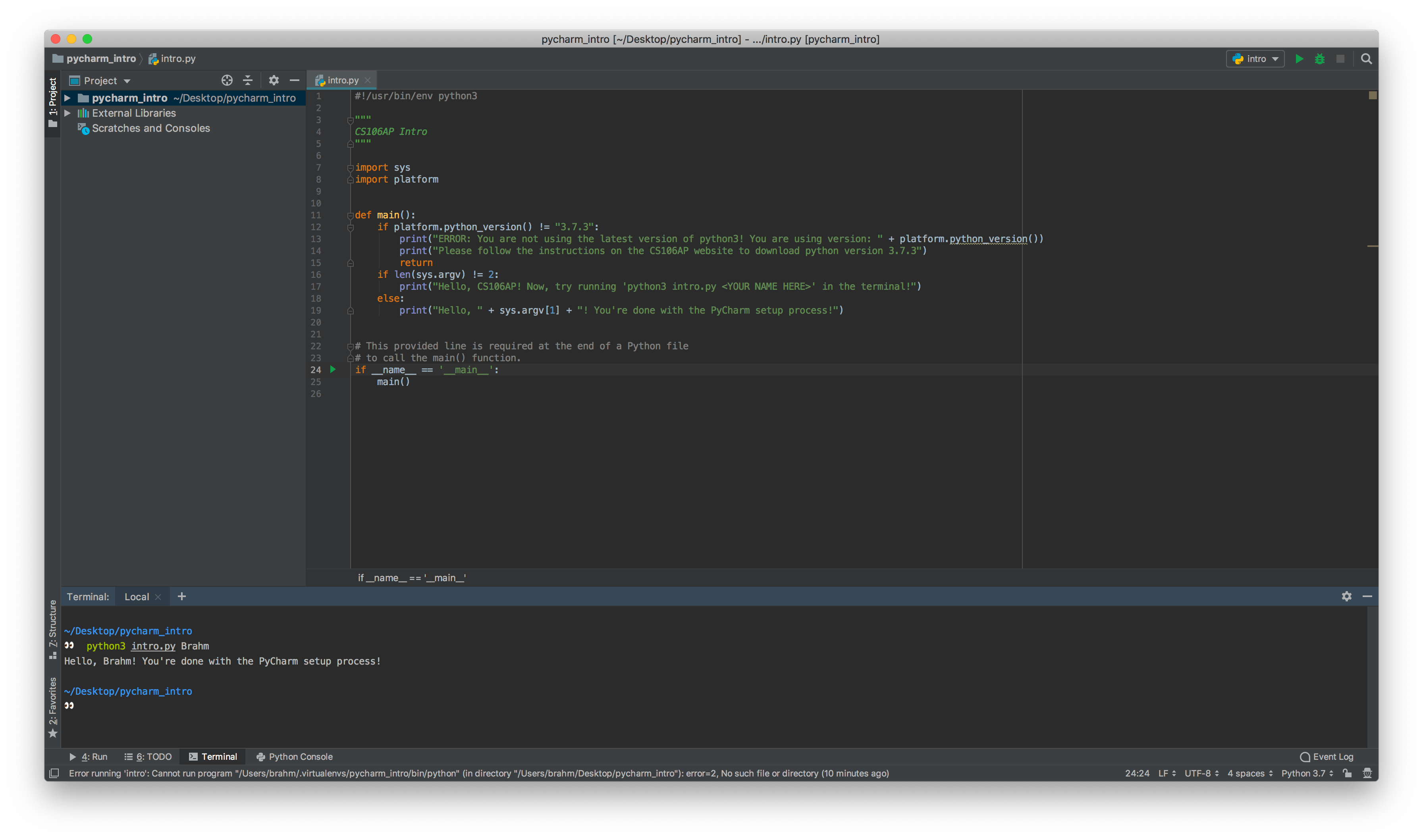
Task: Click code line 19 print statement
Action: 621,310
